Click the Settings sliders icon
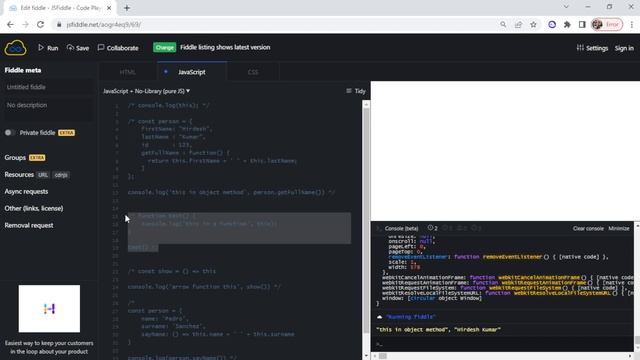The height and width of the screenshot is (360, 640). 580,48
